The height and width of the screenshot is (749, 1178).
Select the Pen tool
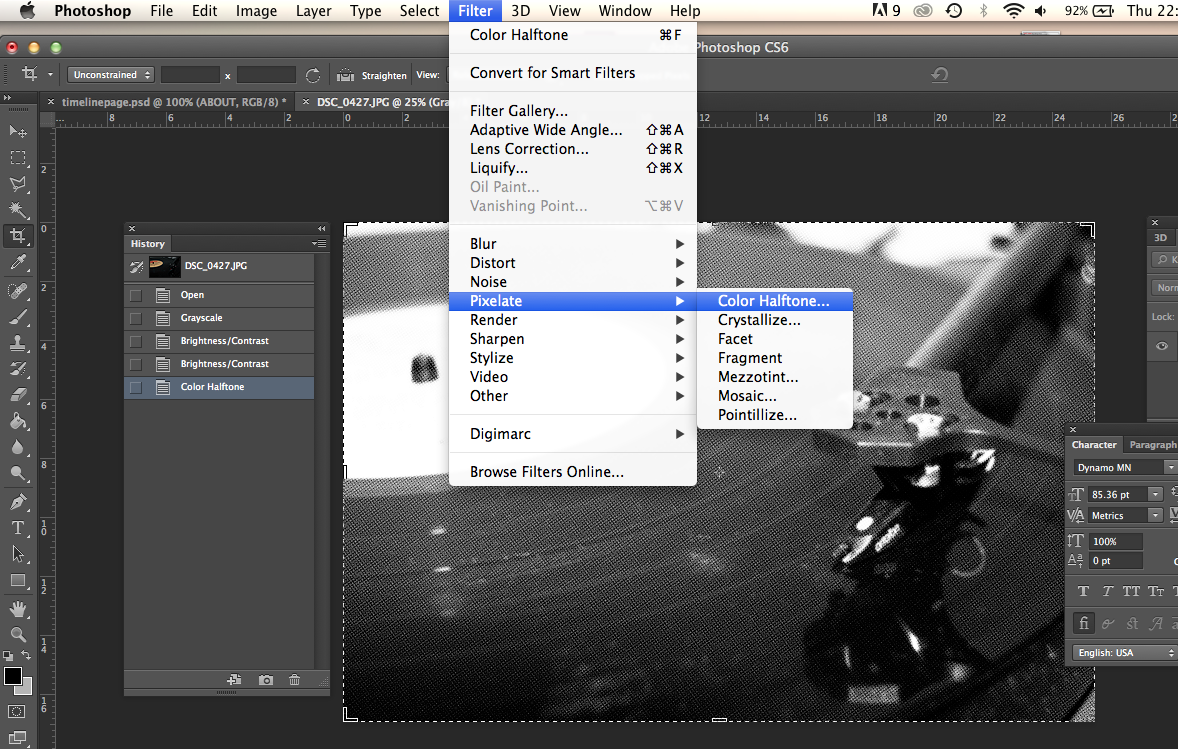18,502
